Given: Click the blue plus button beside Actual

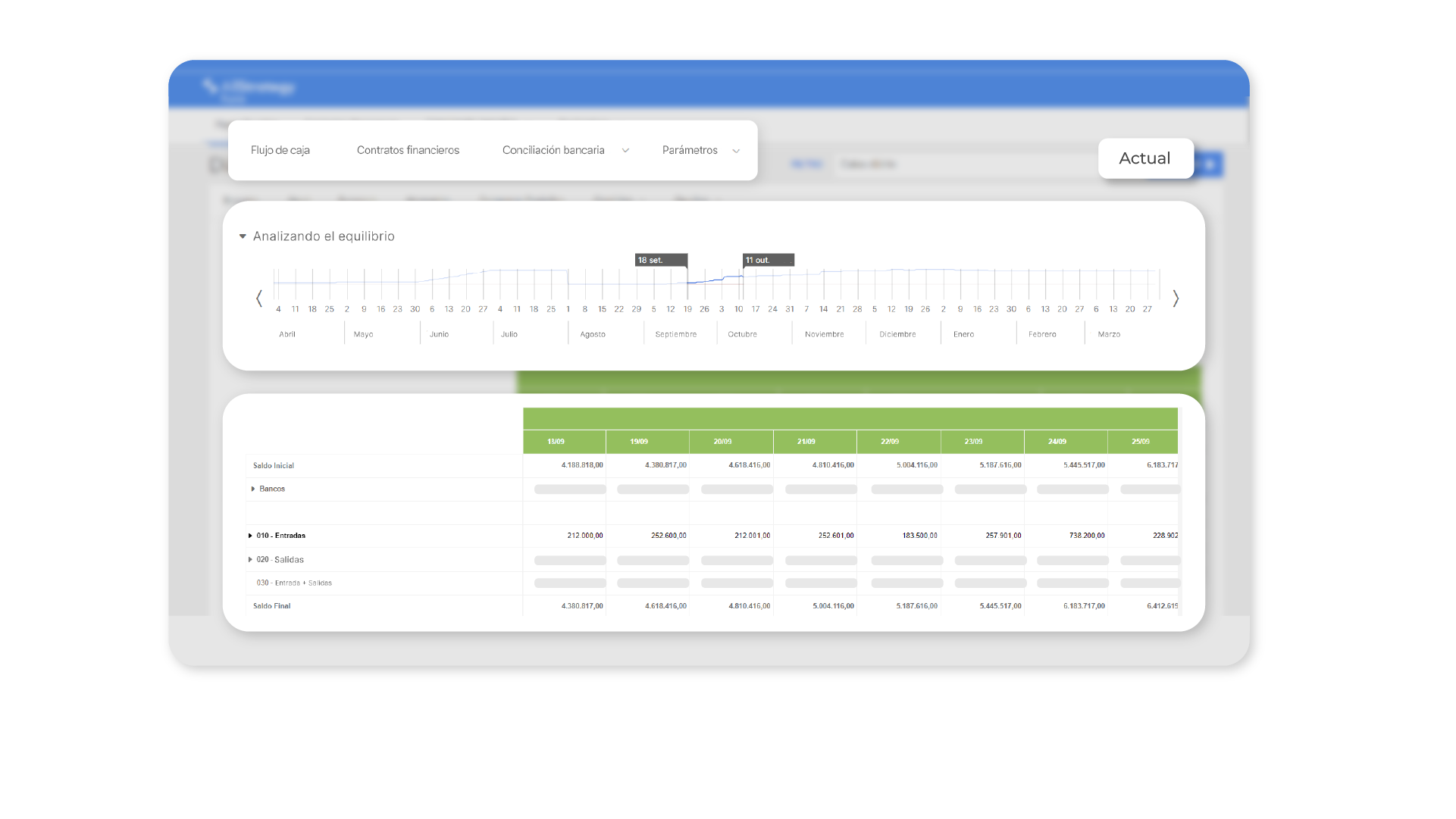Looking at the screenshot, I should [1210, 164].
